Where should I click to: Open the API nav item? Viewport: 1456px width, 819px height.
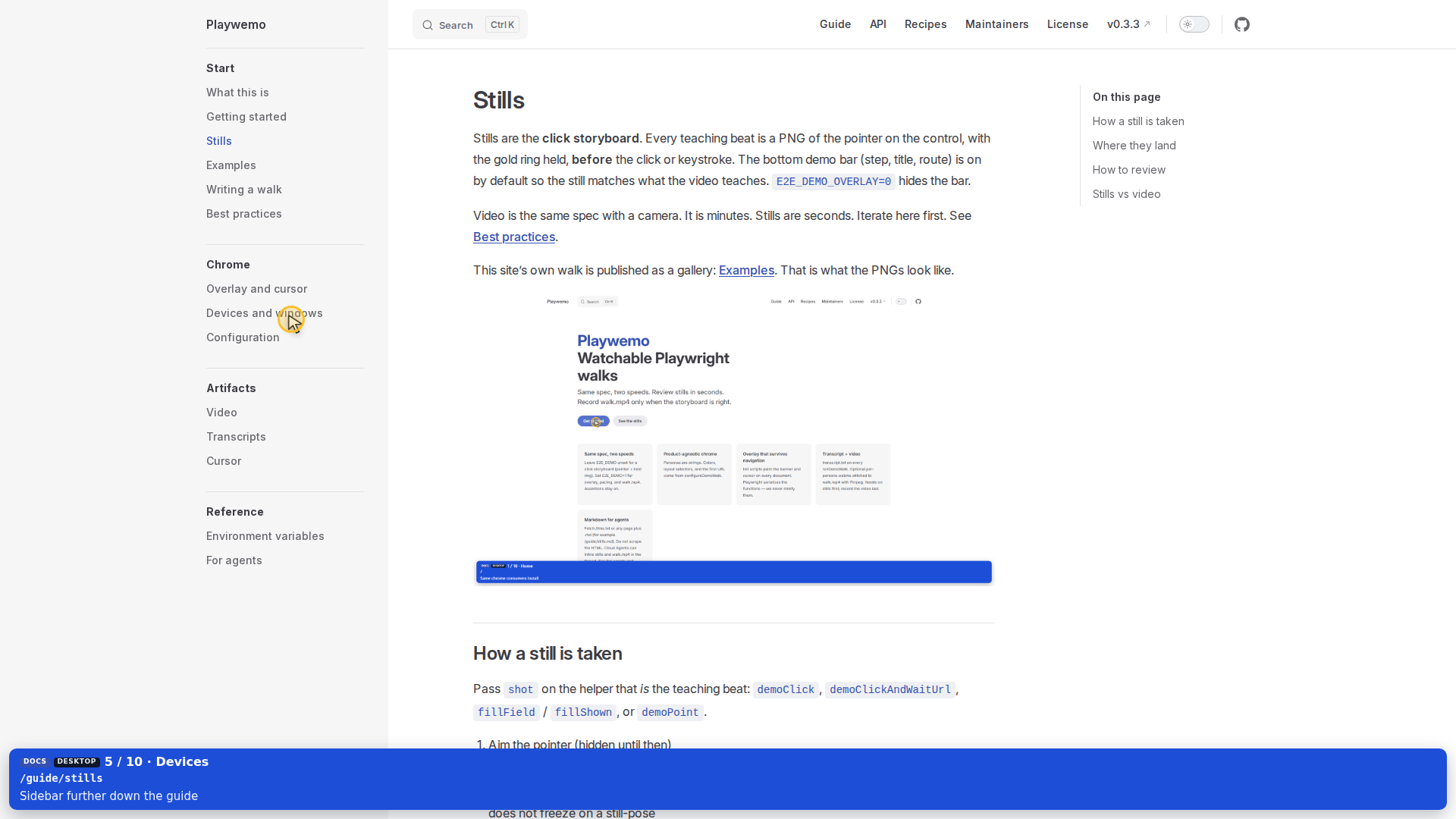point(878,24)
